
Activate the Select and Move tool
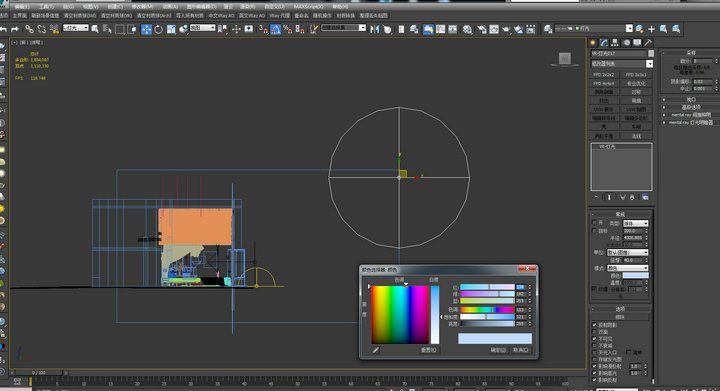click(146, 29)
